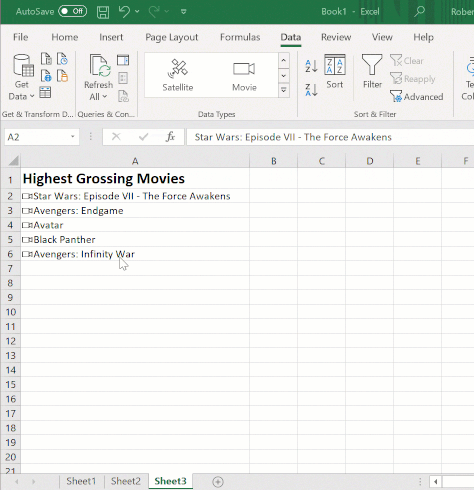Open the Help tab
474x490 pixels.
(423, 37)
